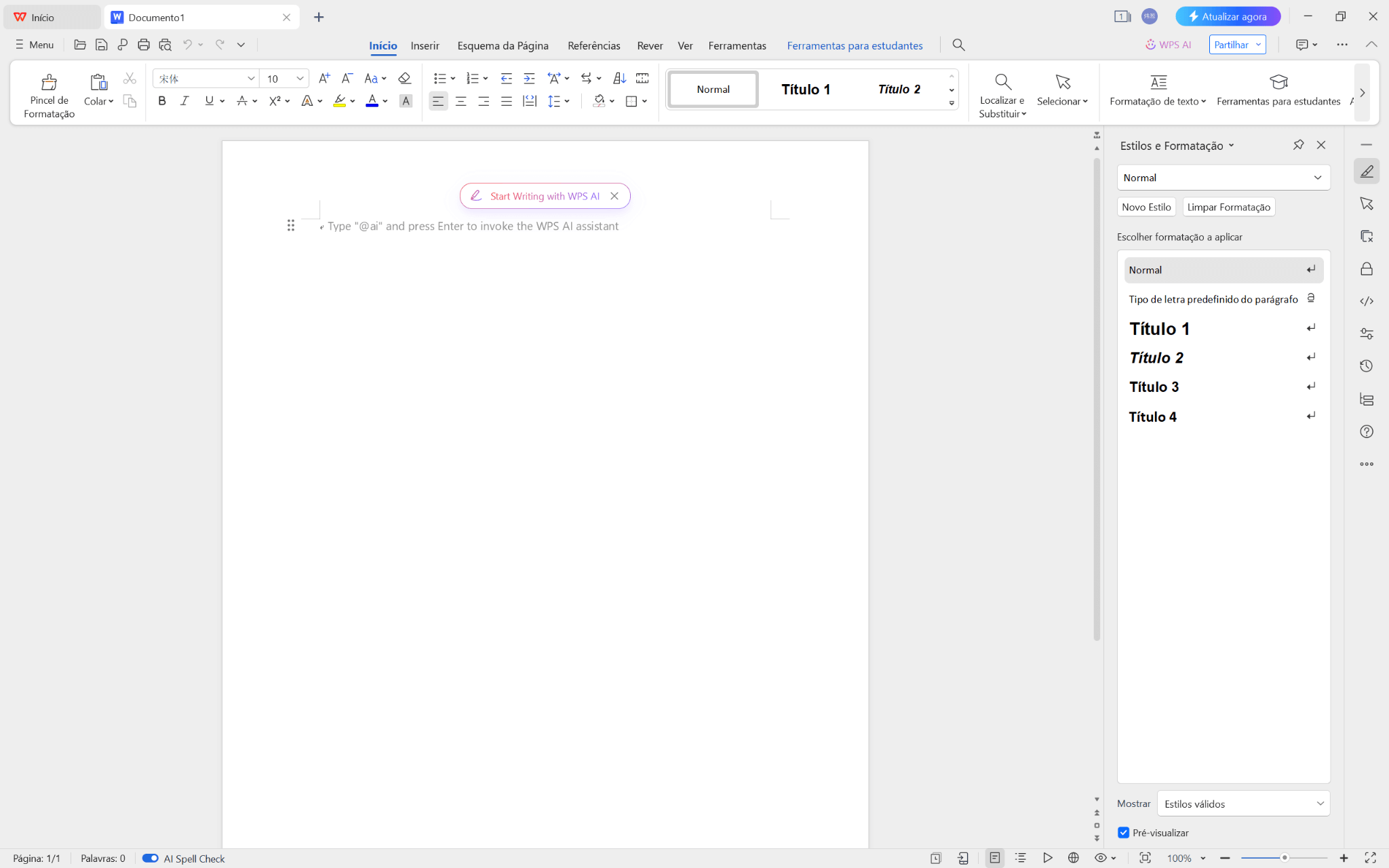Image resolution: width=1389 pixels, height=868 pixels.
Task: Toggle the AI Spell Check switch
Action: pos(150,859)
